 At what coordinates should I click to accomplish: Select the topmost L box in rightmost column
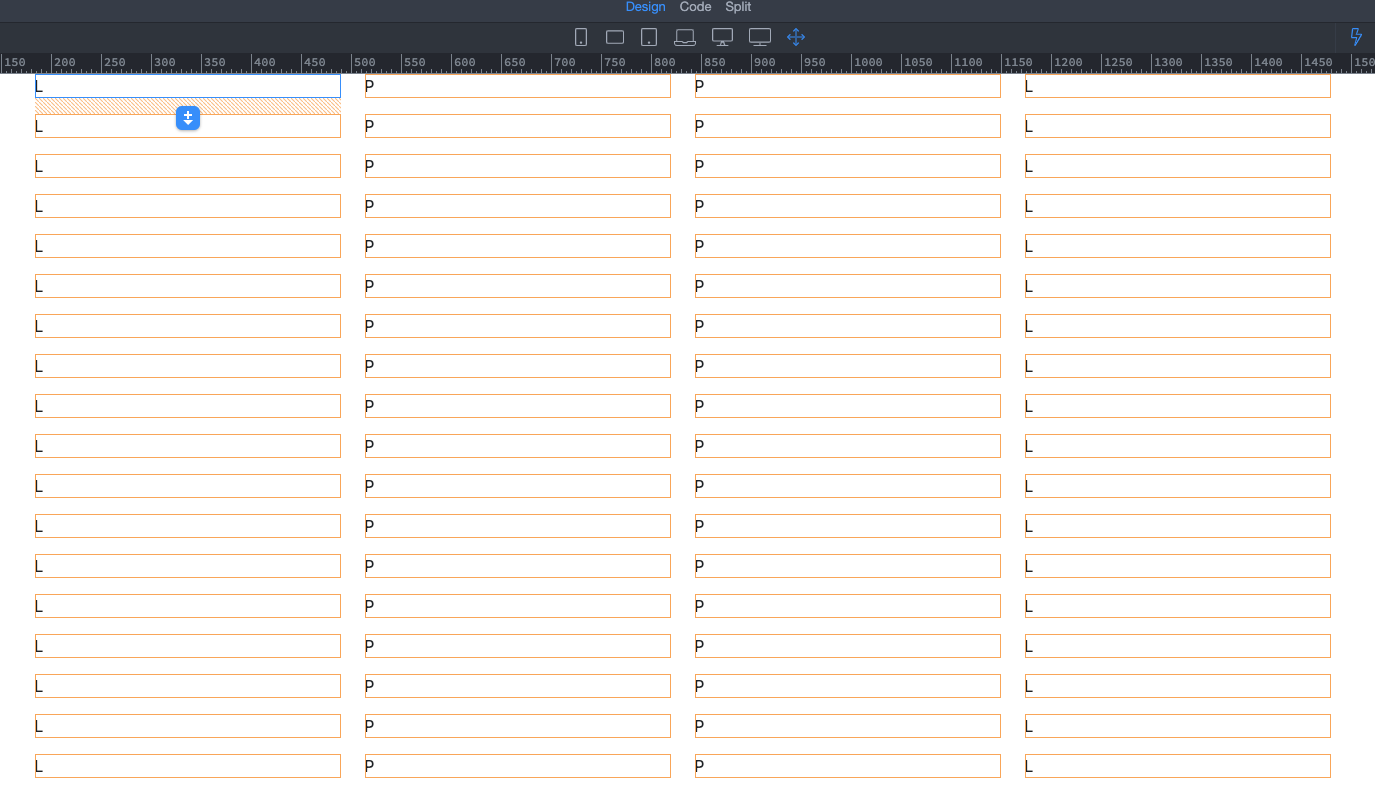1178,86
